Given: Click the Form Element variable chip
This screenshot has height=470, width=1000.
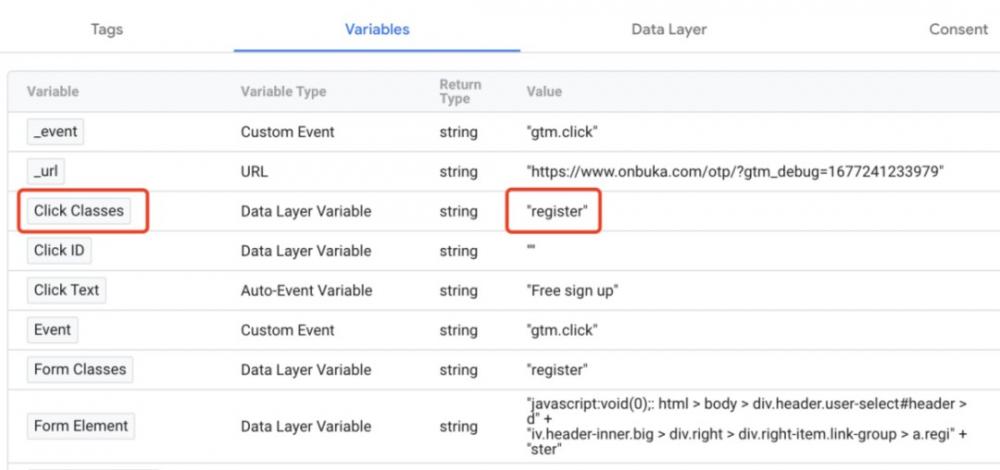Looking at the screenshot, I should [x=81, y=426].
